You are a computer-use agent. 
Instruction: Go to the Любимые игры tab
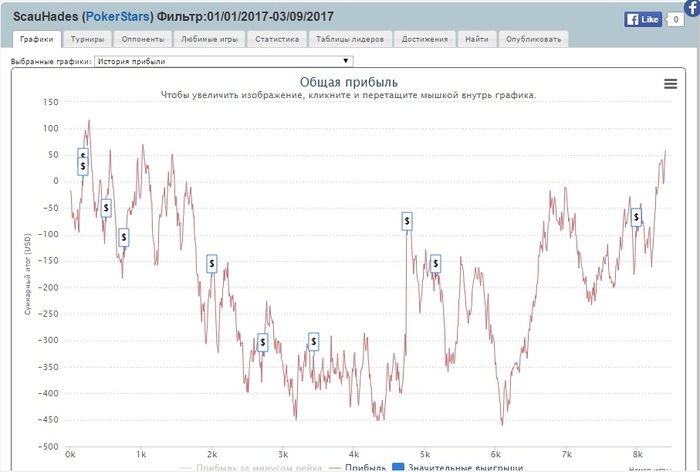pos(209,39)
